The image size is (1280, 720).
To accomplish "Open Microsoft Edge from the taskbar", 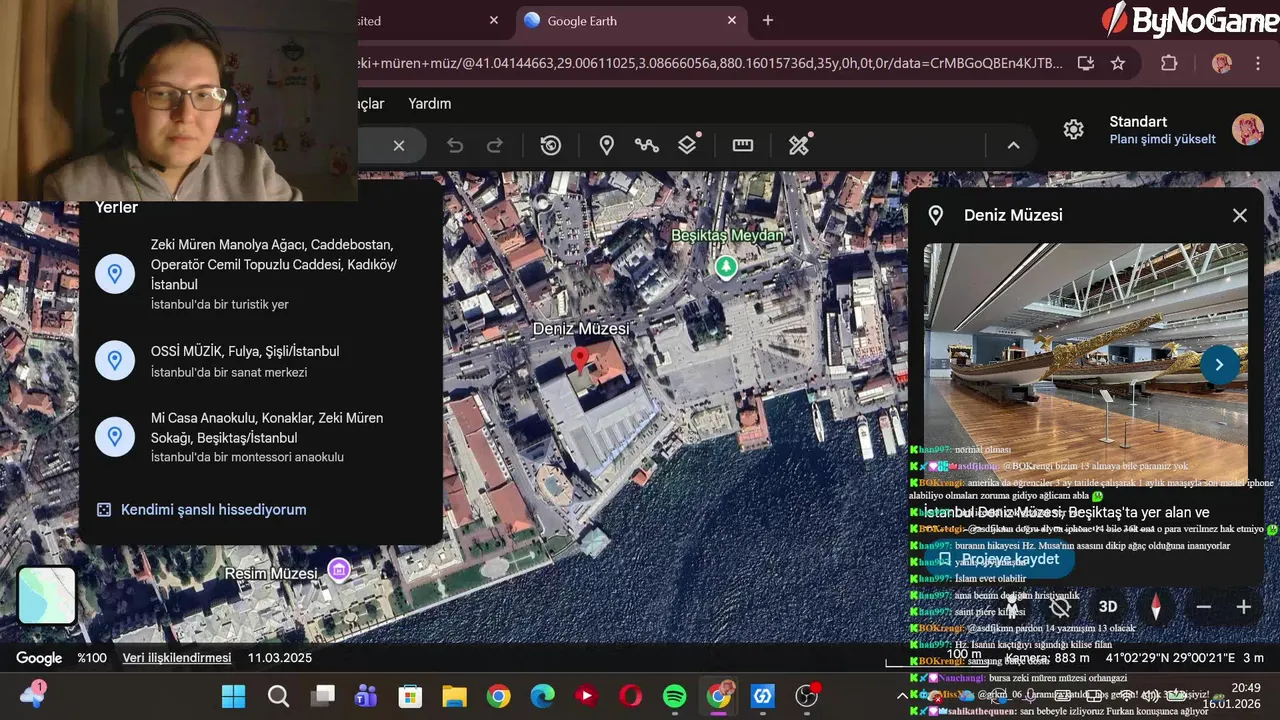I will (542, 696).
